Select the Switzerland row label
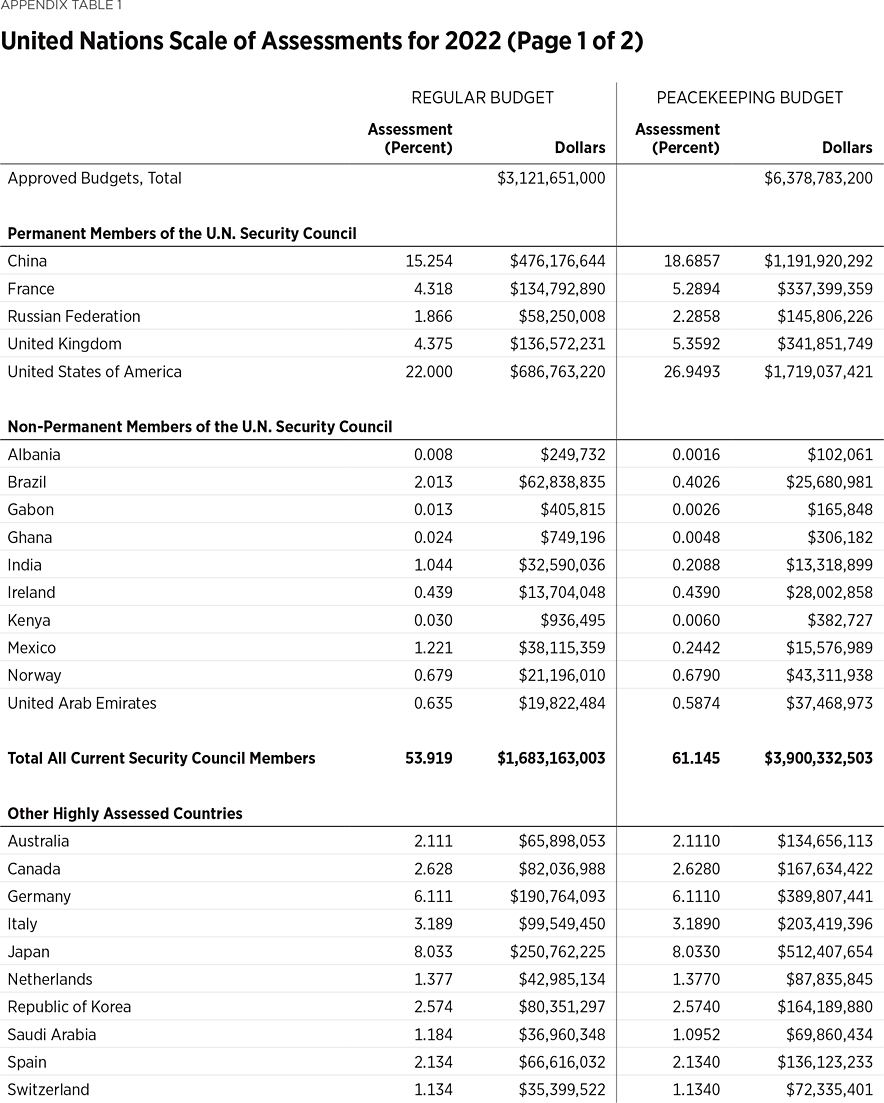The width and height of the screenshot is (884, 1103). (48, 1090)
